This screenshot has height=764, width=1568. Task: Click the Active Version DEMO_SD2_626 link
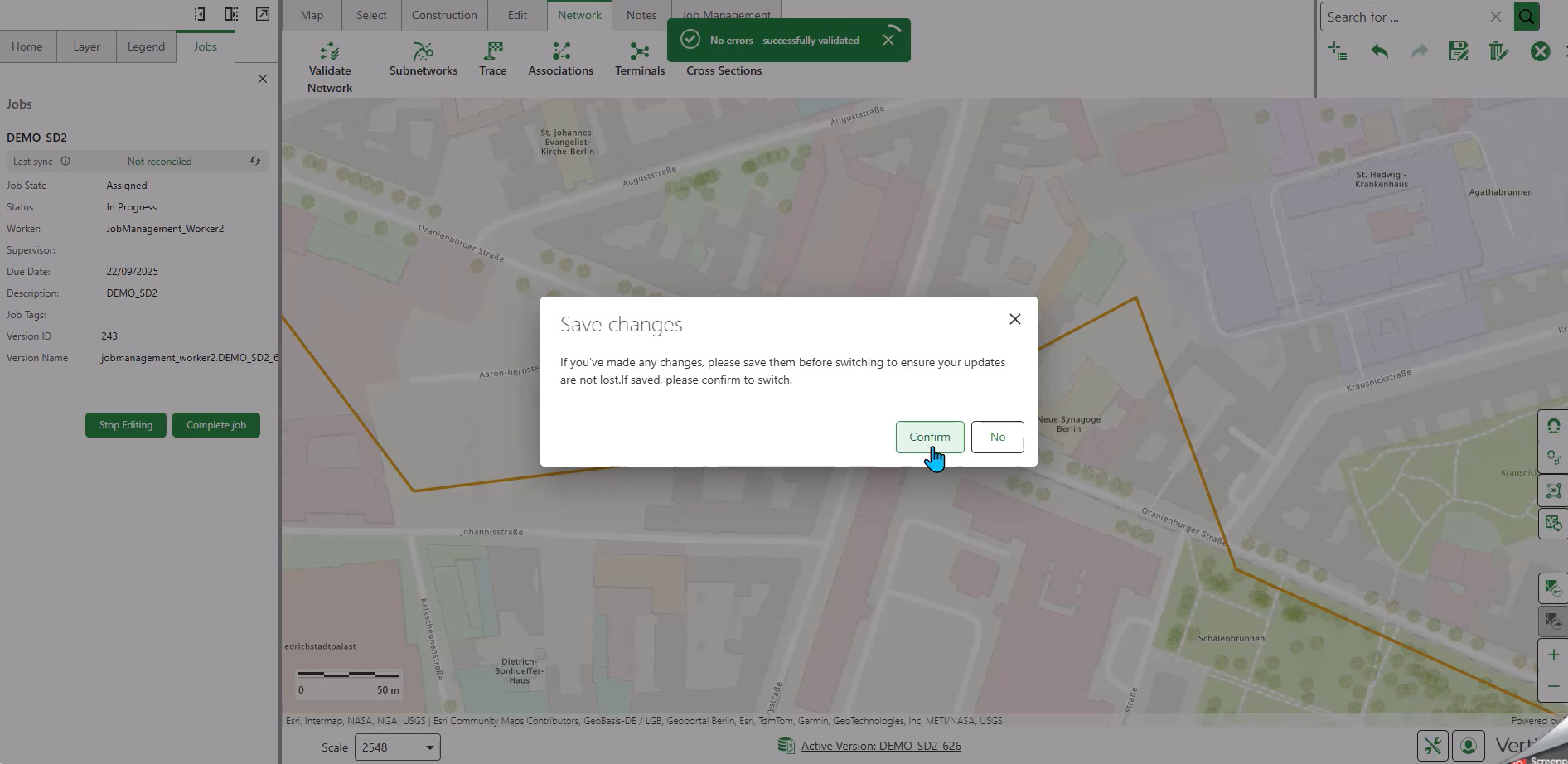pyautogui.click(x=880, y=746)
